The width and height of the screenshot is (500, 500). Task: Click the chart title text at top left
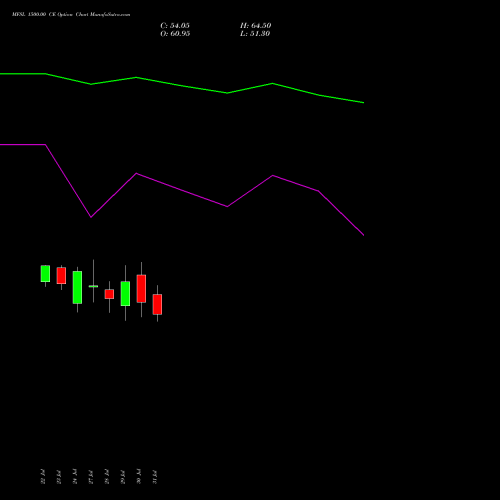tap(71, 15)
